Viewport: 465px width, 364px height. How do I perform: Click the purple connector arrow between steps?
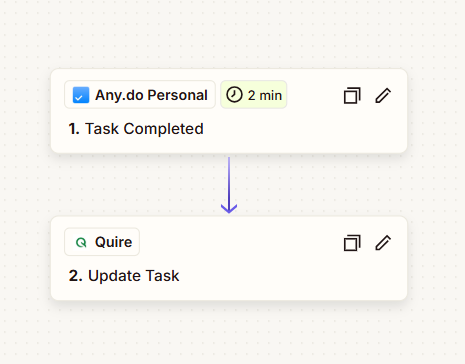229,185
